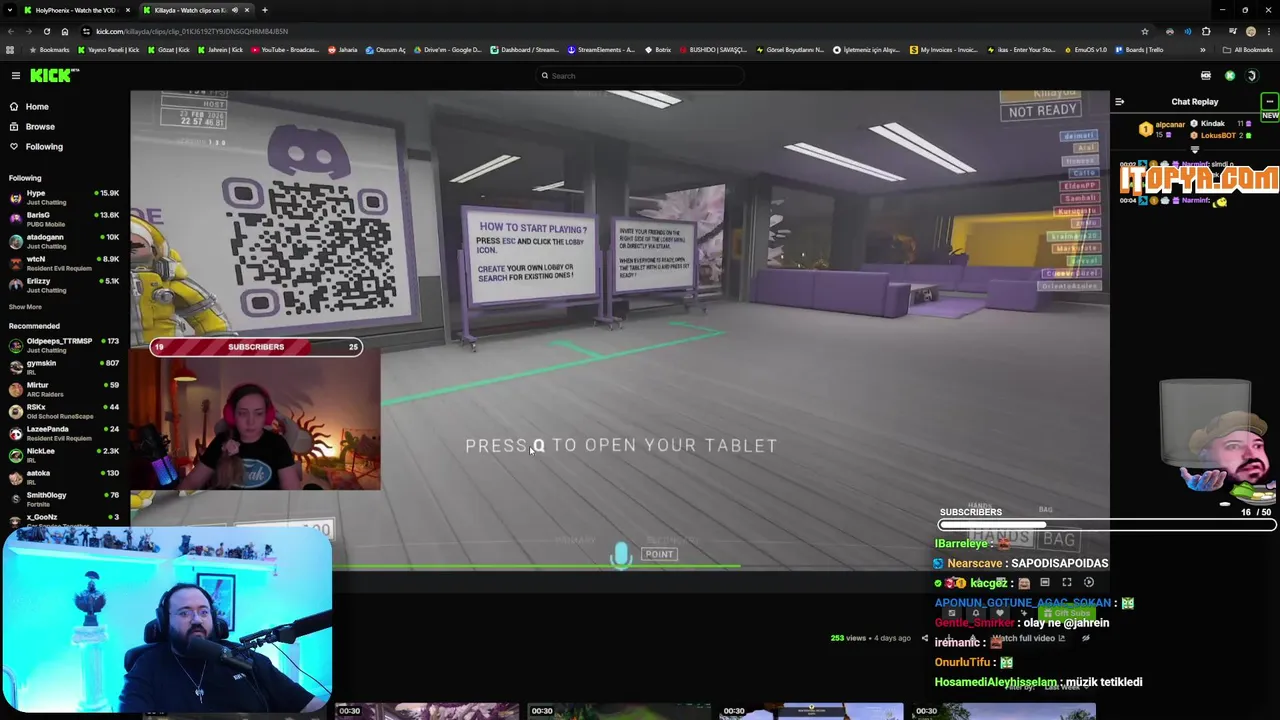Viewport: 1280px width, 720px height.
Task: Go back in browser
Action: tap(10, 31)
